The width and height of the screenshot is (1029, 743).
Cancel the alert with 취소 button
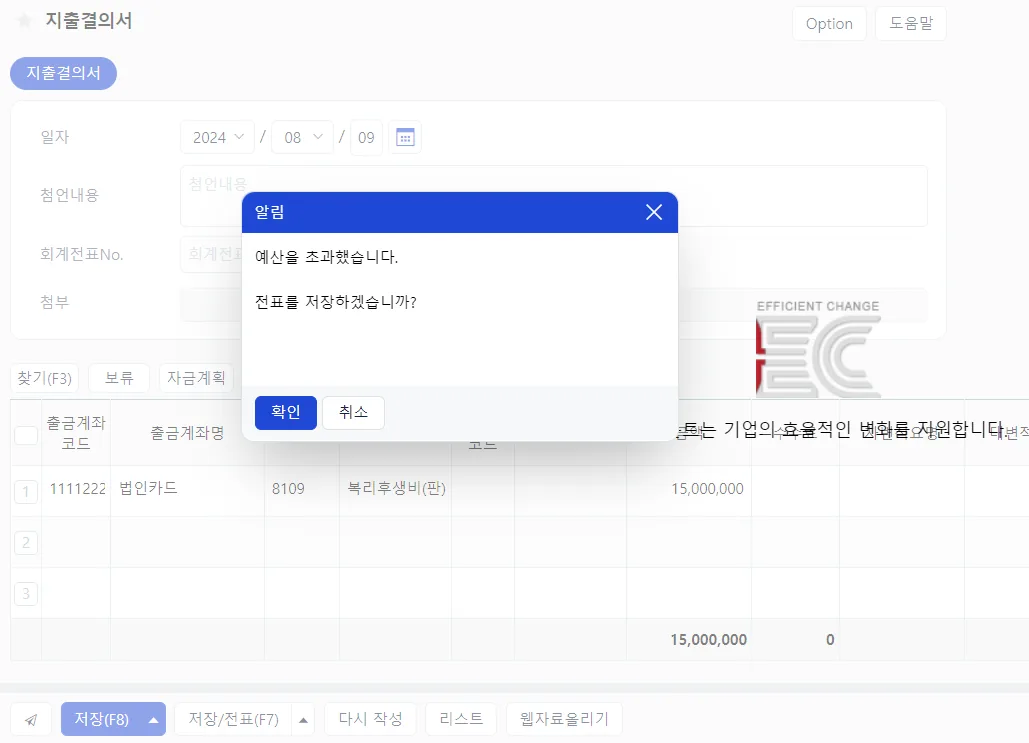pos(353,413)
